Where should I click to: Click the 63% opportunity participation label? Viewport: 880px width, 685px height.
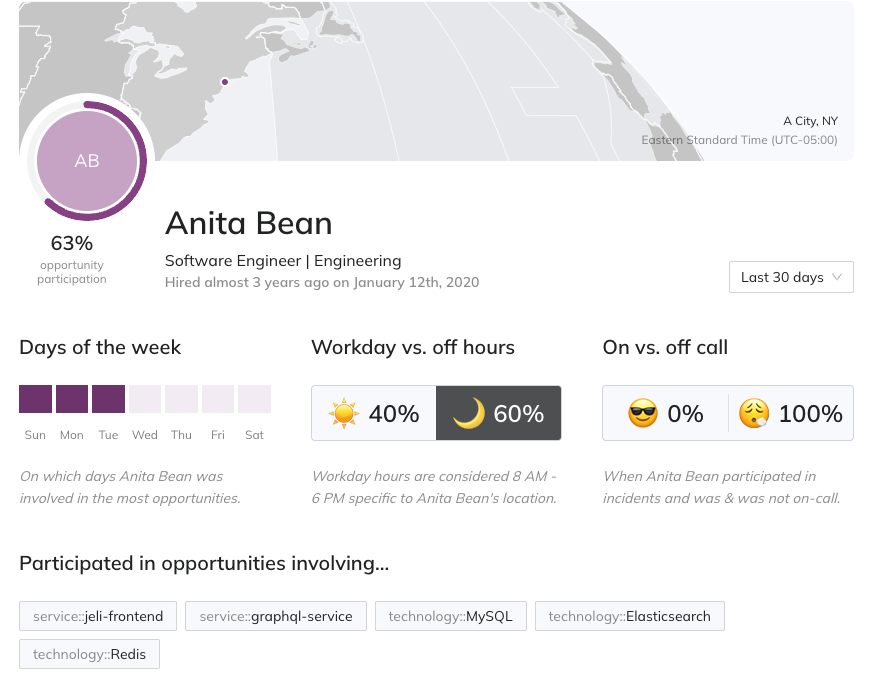tap(72, 243)
